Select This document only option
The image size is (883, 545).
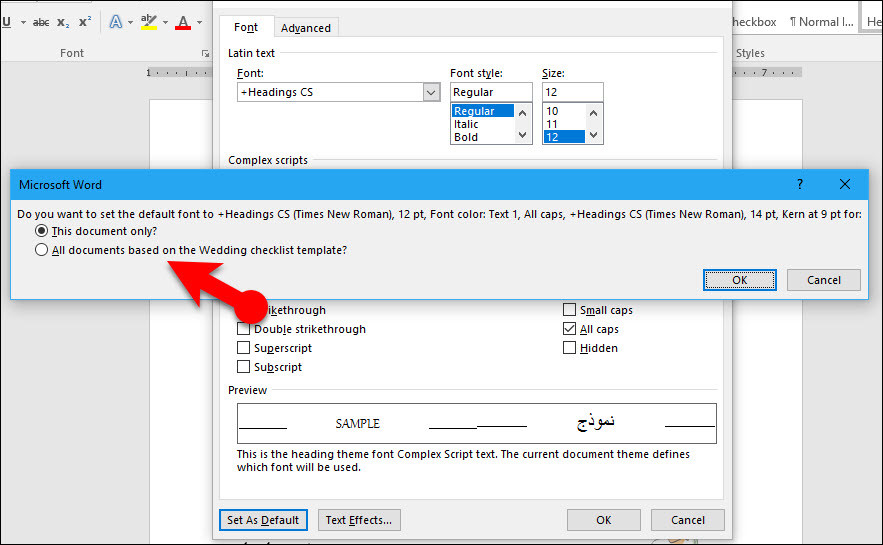pos(96,231)
